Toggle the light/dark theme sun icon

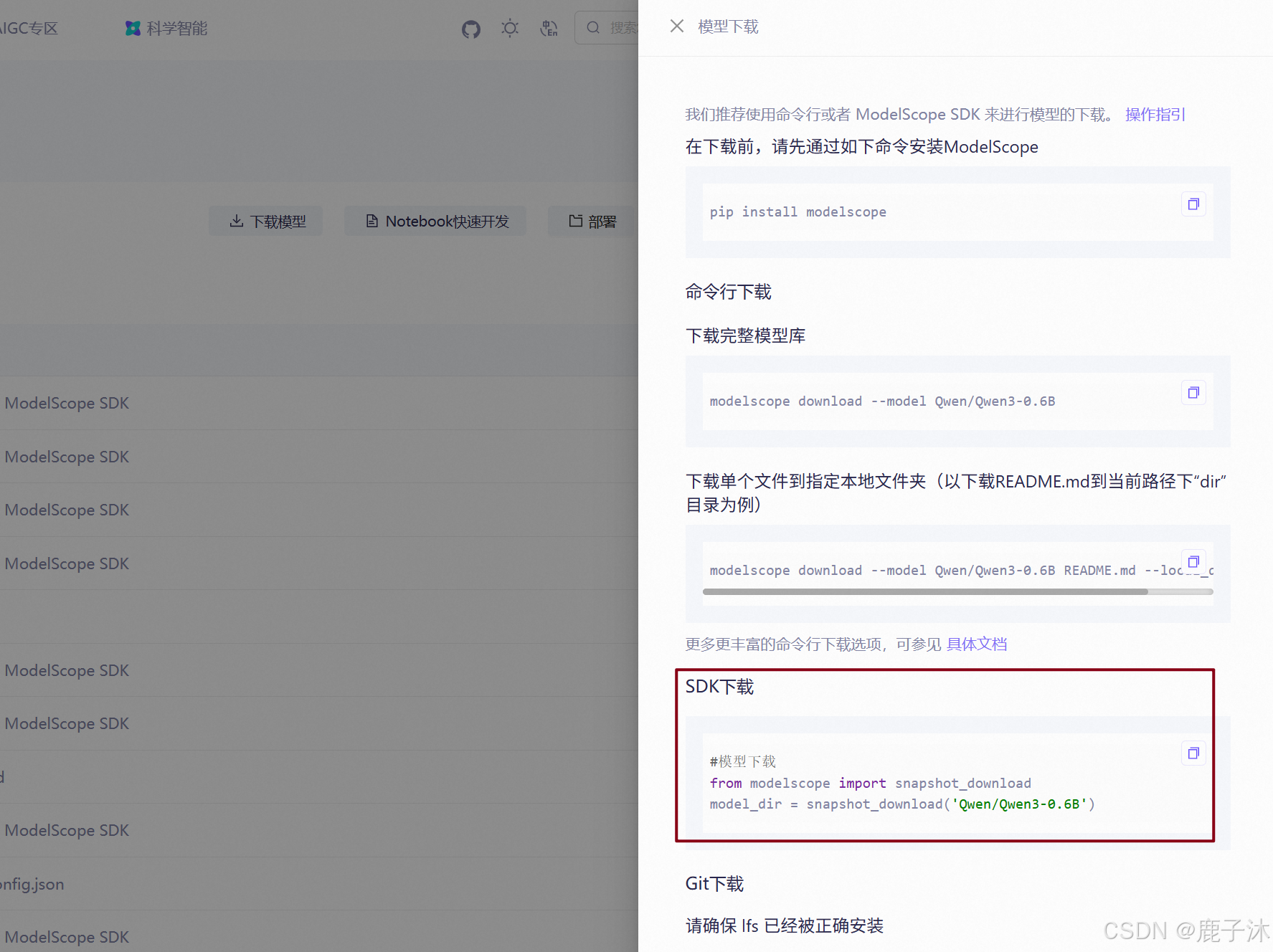[x=509, y=27]
